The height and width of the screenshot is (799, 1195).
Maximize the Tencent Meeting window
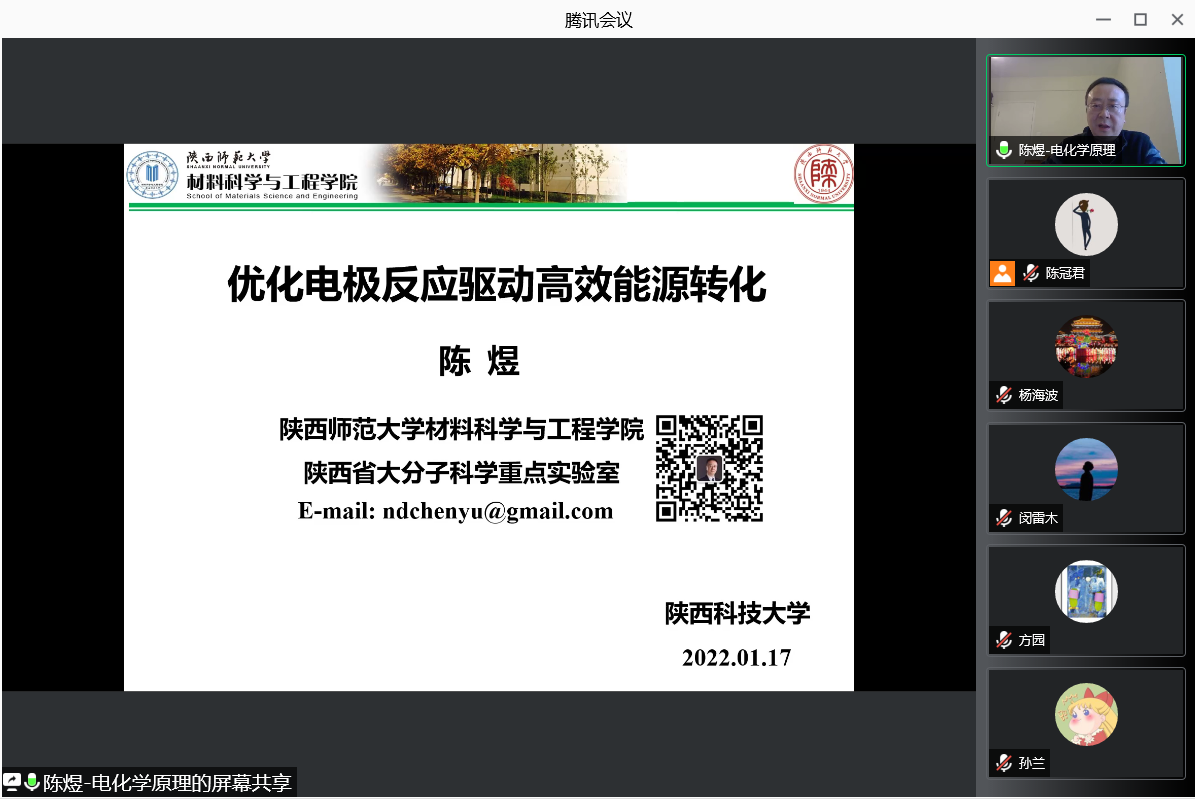coord(1140,20)
